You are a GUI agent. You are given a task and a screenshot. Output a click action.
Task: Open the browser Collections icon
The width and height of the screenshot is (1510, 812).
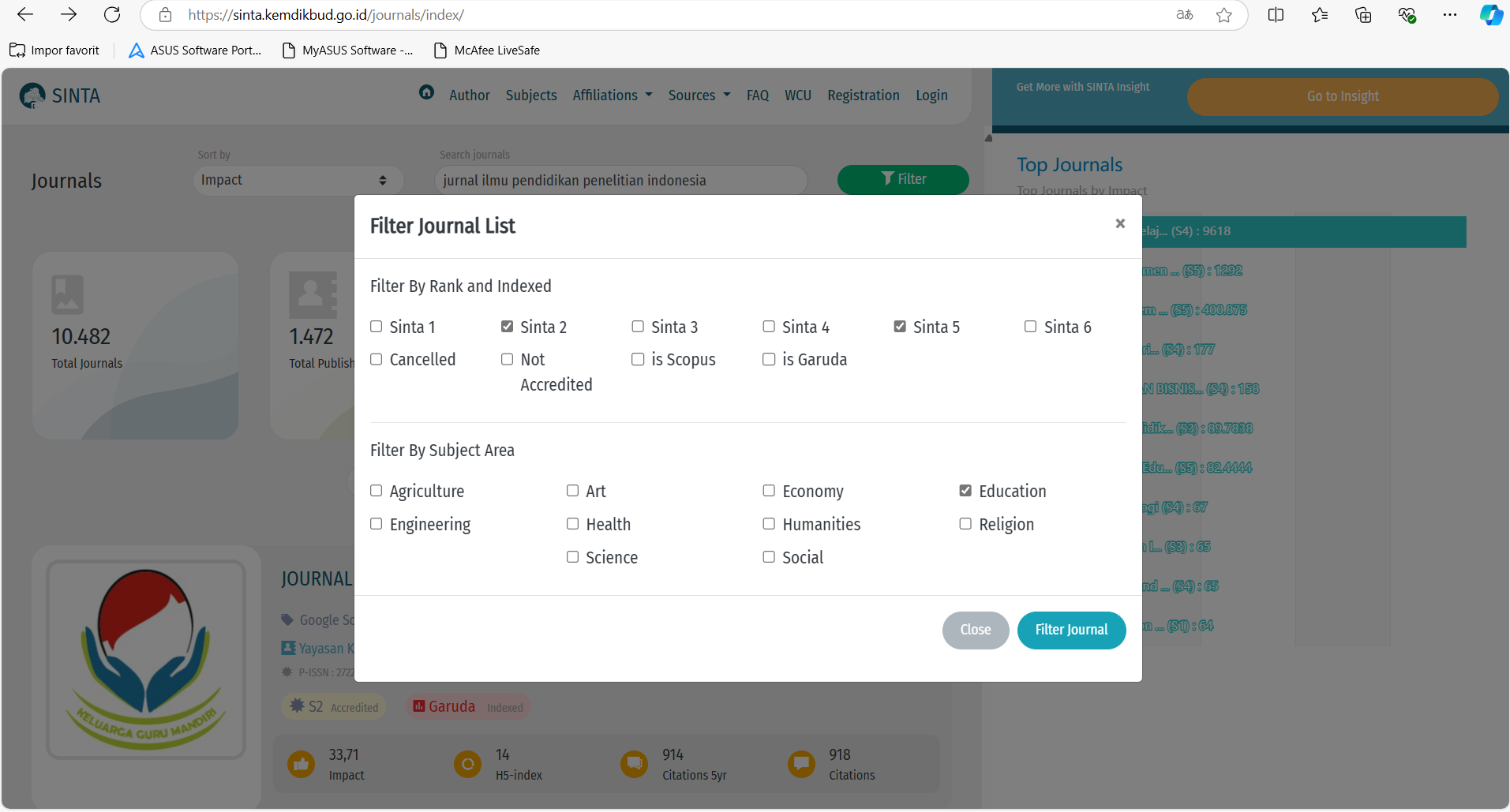[x=1363, y=15]
